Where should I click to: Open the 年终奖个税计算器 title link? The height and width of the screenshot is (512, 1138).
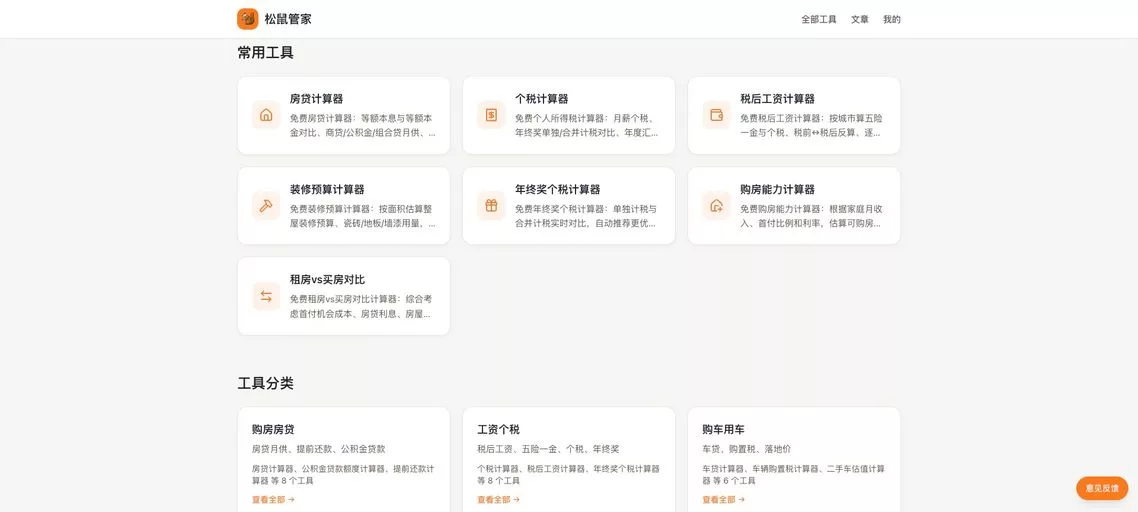tap(557, 190)
